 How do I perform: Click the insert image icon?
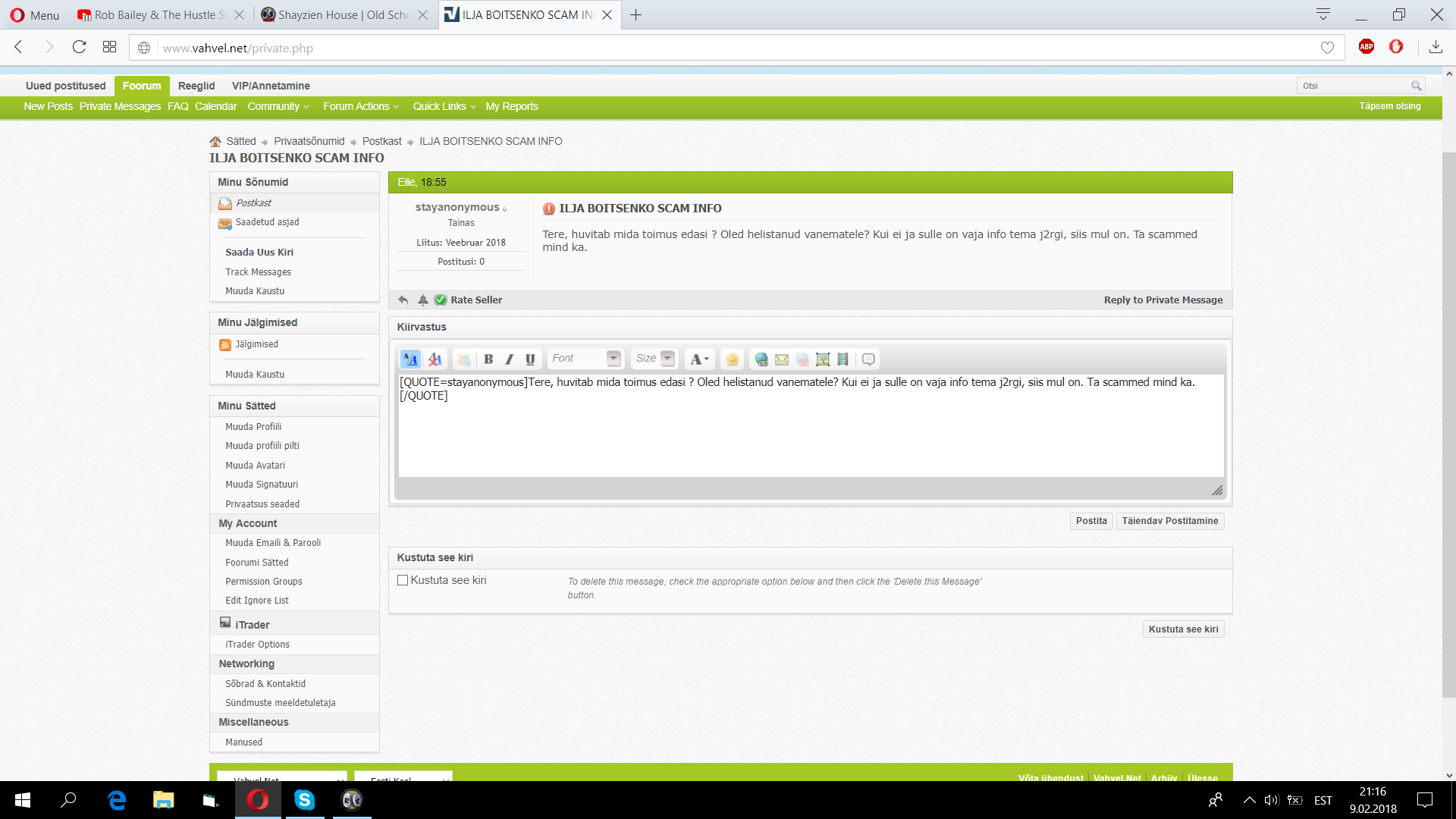(823, 359)
